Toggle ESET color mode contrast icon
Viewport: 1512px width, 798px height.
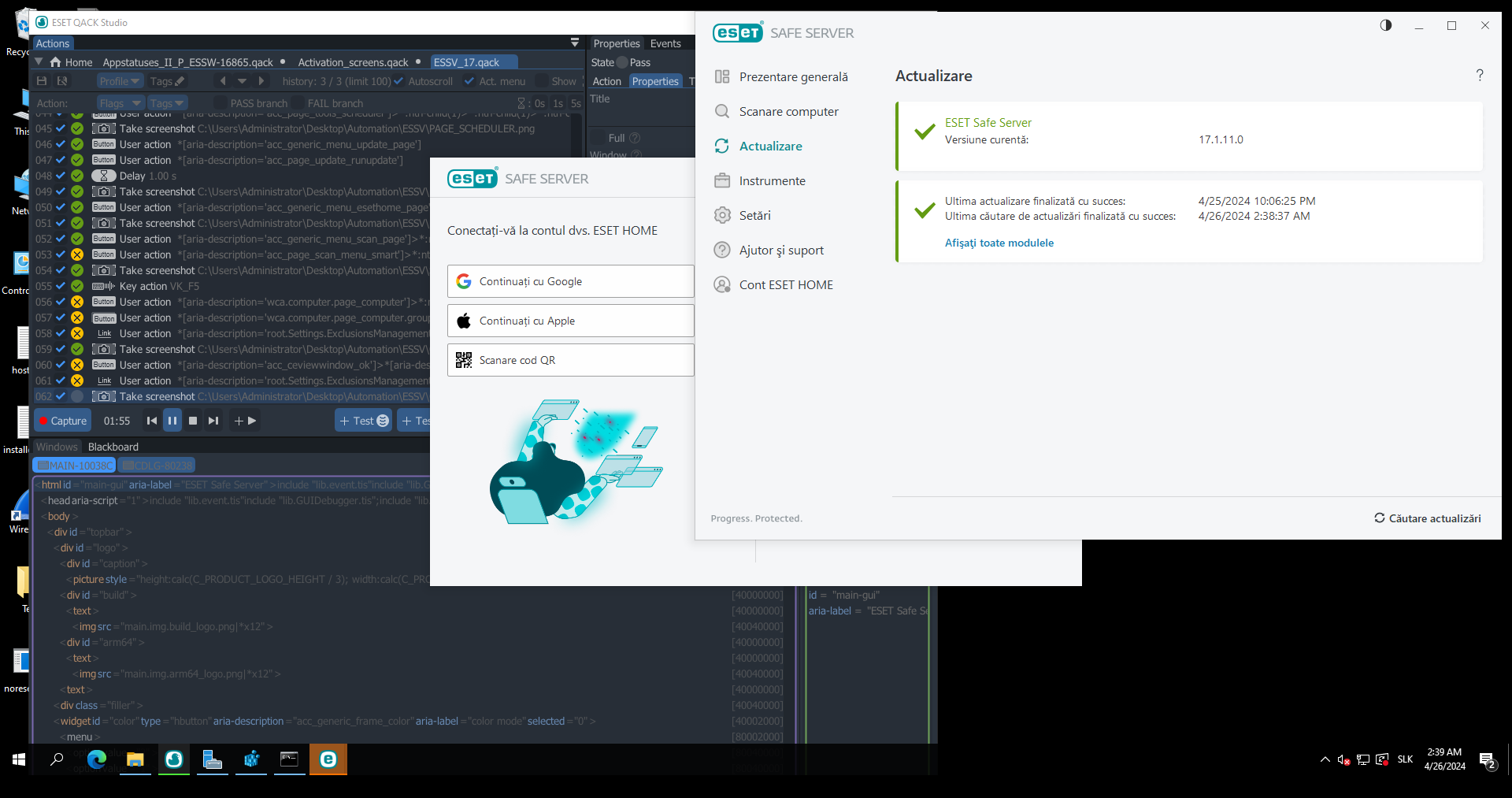click(1386, 25)
